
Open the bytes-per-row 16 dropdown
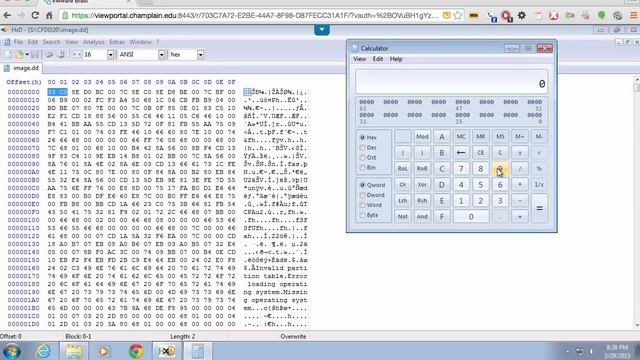coord(110,54)
